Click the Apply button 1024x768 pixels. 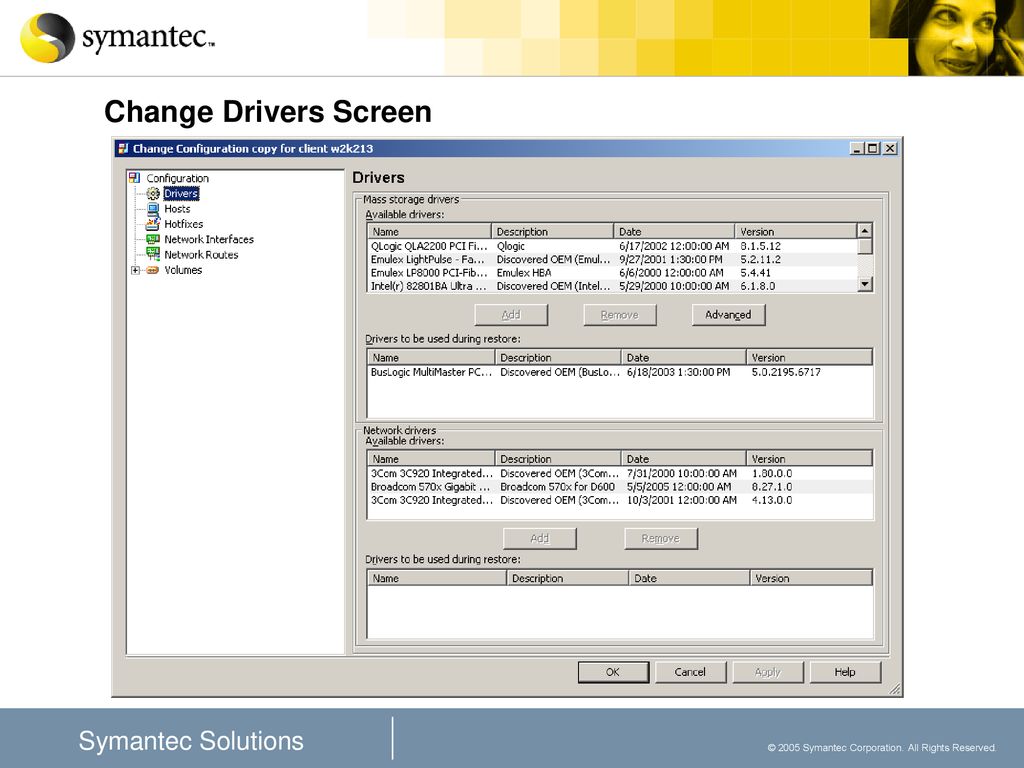767,672
